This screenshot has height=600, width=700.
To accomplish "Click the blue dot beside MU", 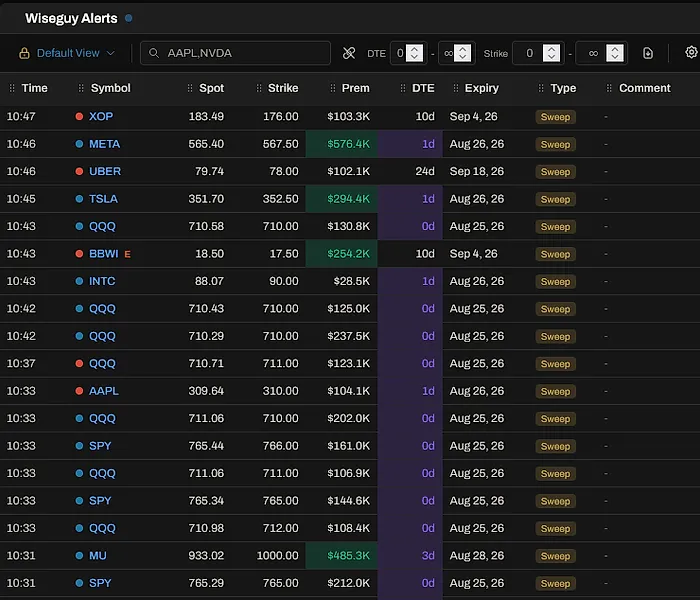I will [79, 556].
